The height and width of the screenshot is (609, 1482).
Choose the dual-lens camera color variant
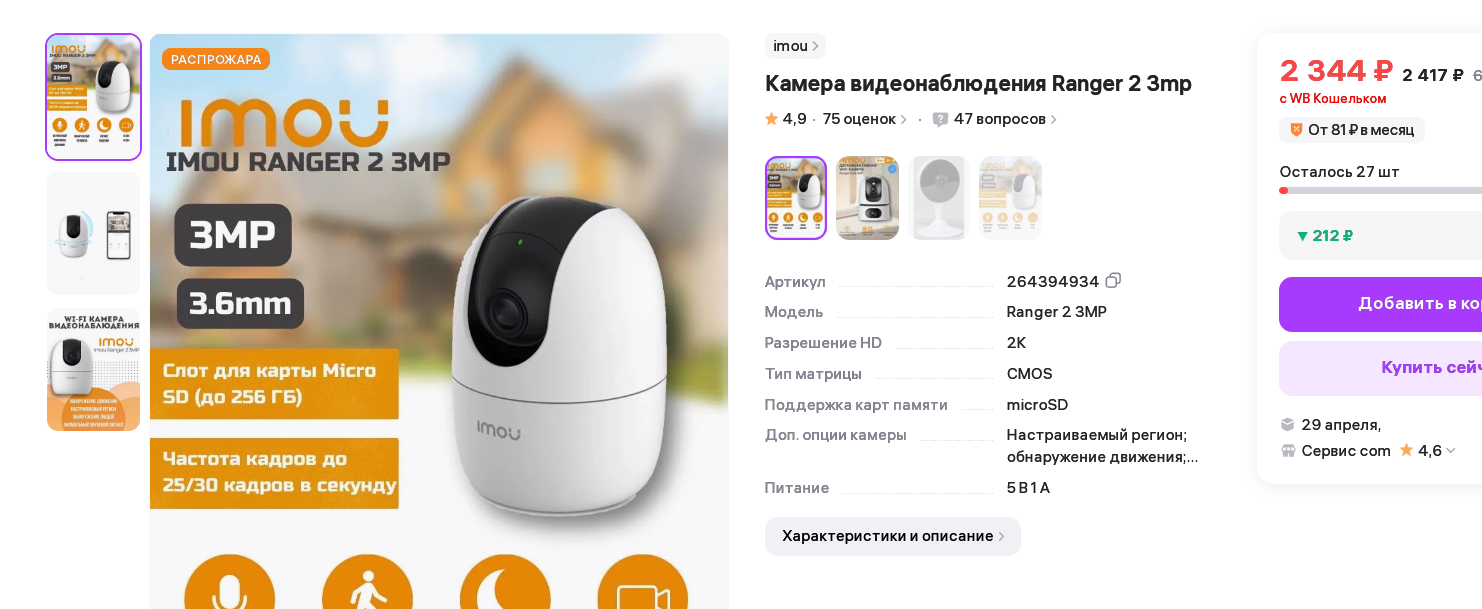pyautogui.click(x=868, y=198)
